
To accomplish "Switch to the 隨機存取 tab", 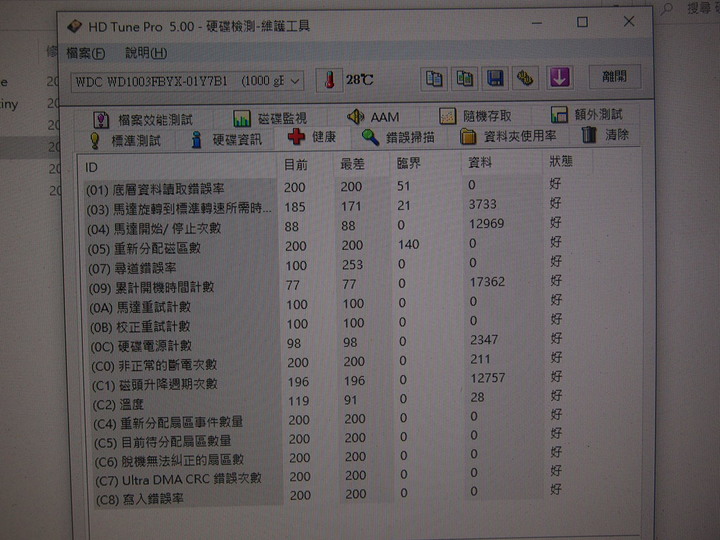I will (x=475, y=116).
